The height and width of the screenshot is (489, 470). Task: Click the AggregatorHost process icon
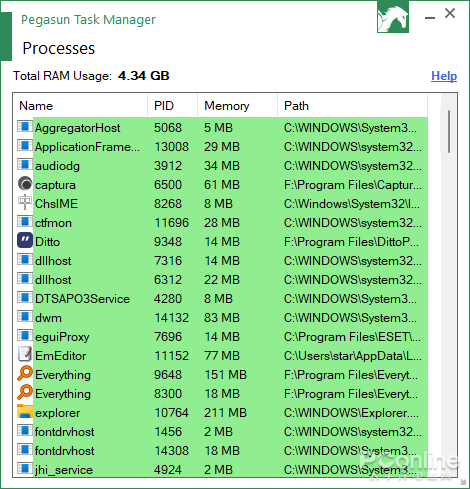click(x=25, y=127)
